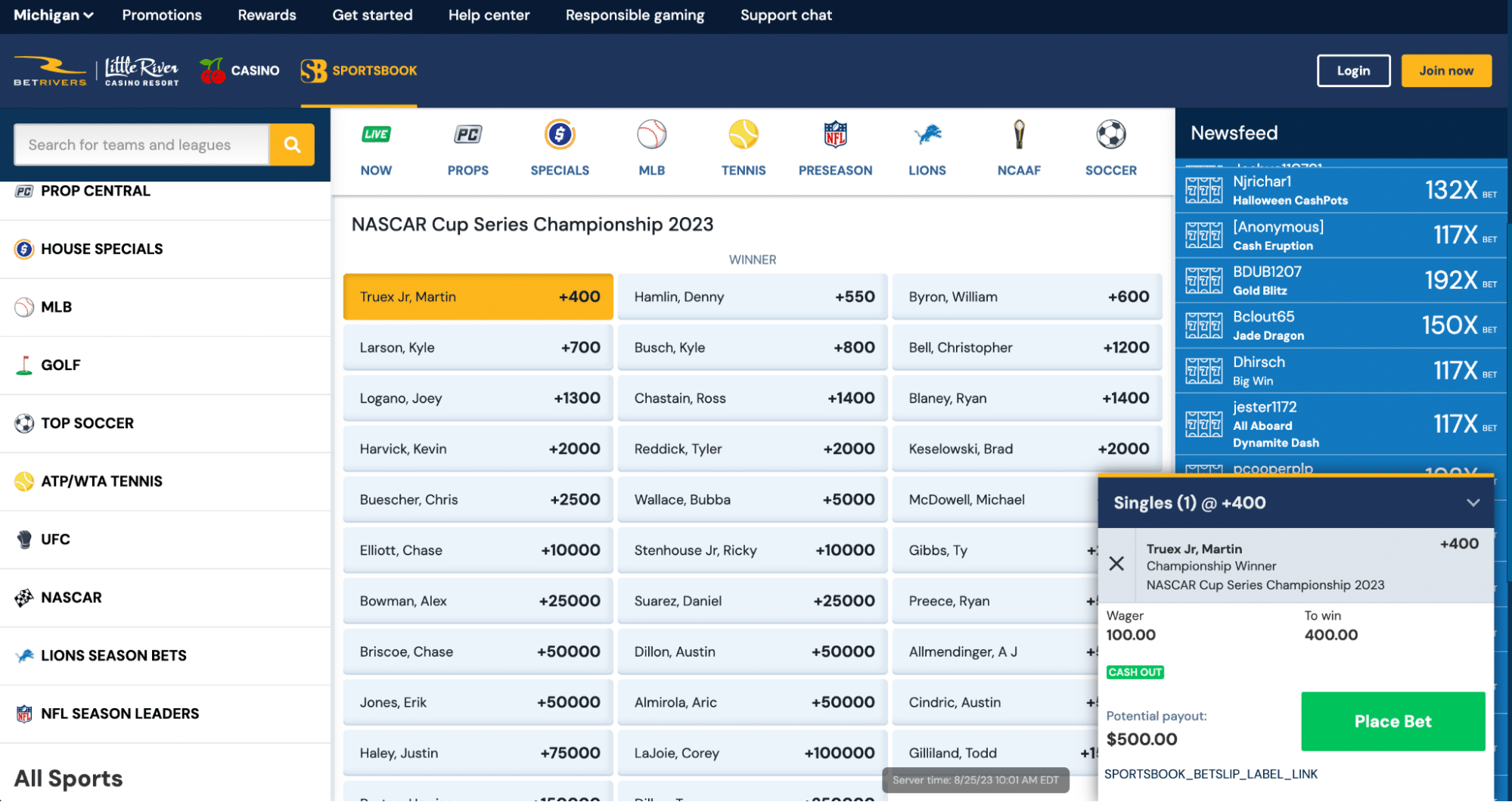This screenshot has width=1512, height=802.
Task: Open the Michigan state dropdown
Action: pos(53,15)
